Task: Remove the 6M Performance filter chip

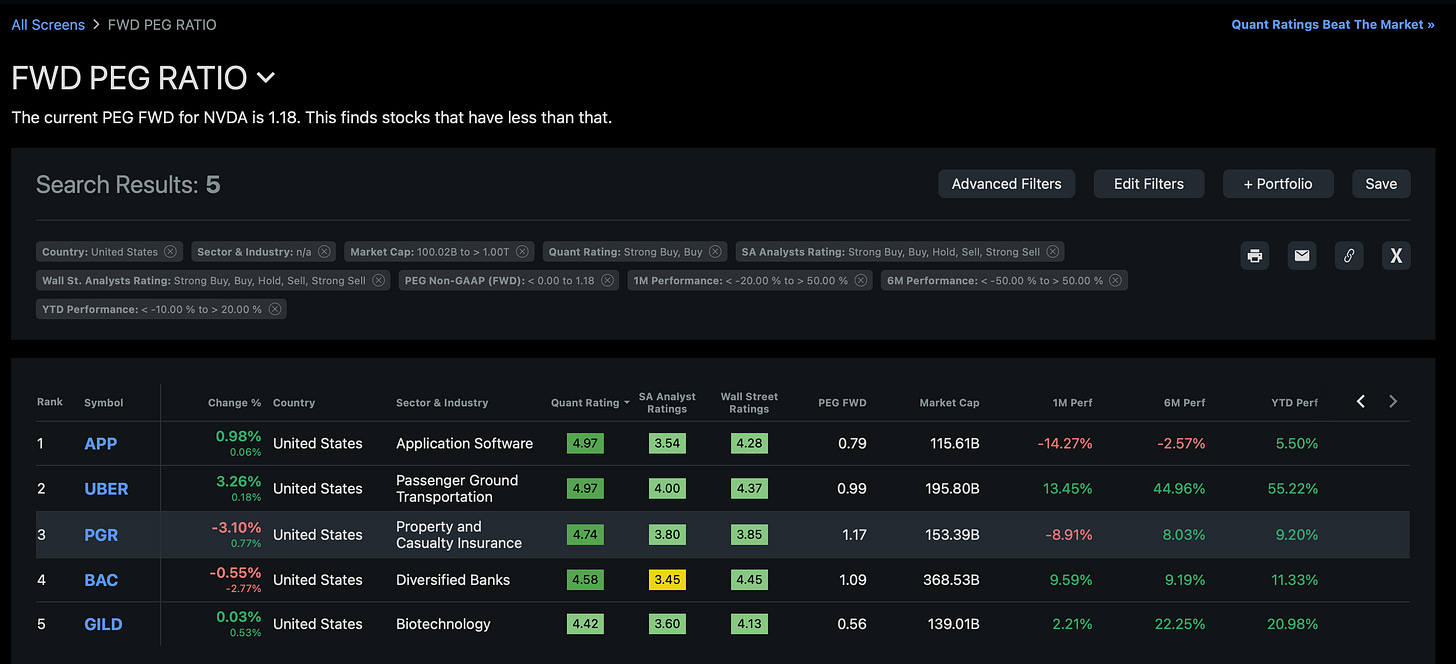Action: point(1115,281)
